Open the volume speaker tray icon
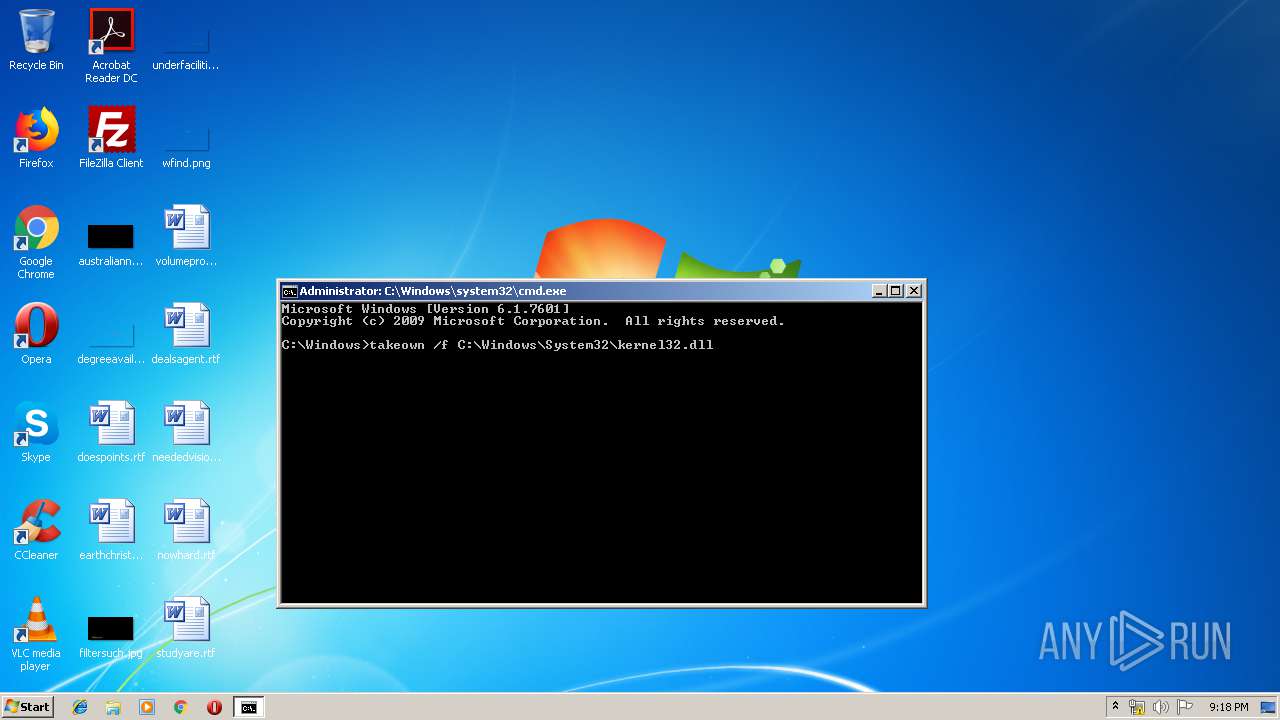 pyautogui.click(x=1161, y=707)
